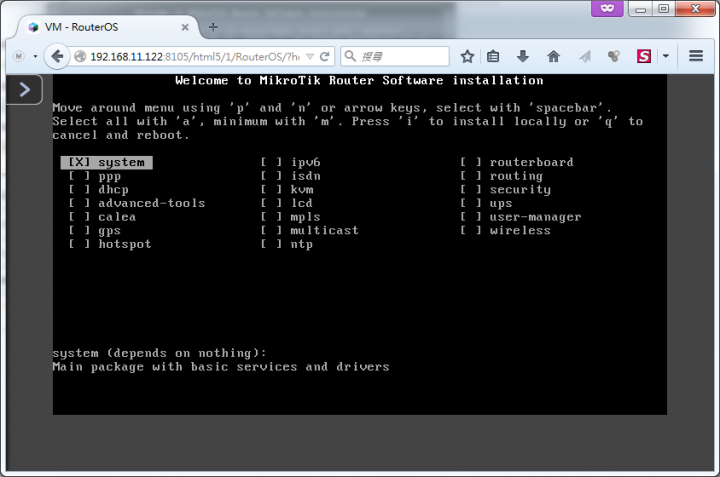Click the red S extension icon

click(644, 56)
